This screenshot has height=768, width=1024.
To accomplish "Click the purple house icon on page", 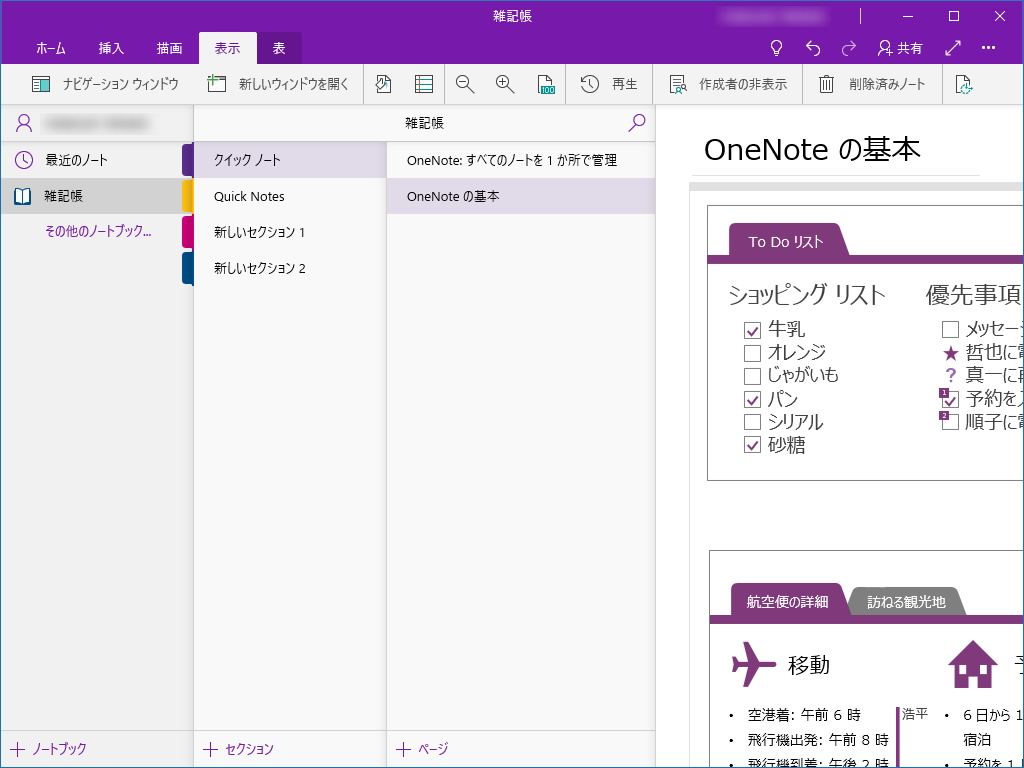I will click(x=972, y=664).
